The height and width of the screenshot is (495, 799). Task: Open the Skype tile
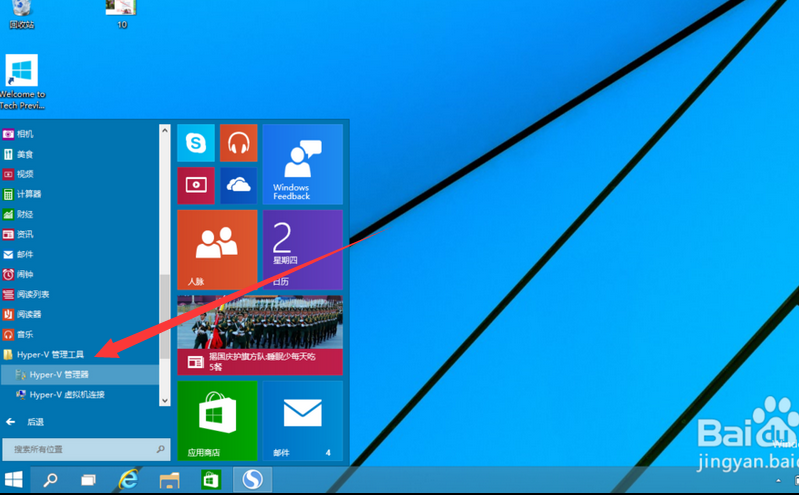196,143
